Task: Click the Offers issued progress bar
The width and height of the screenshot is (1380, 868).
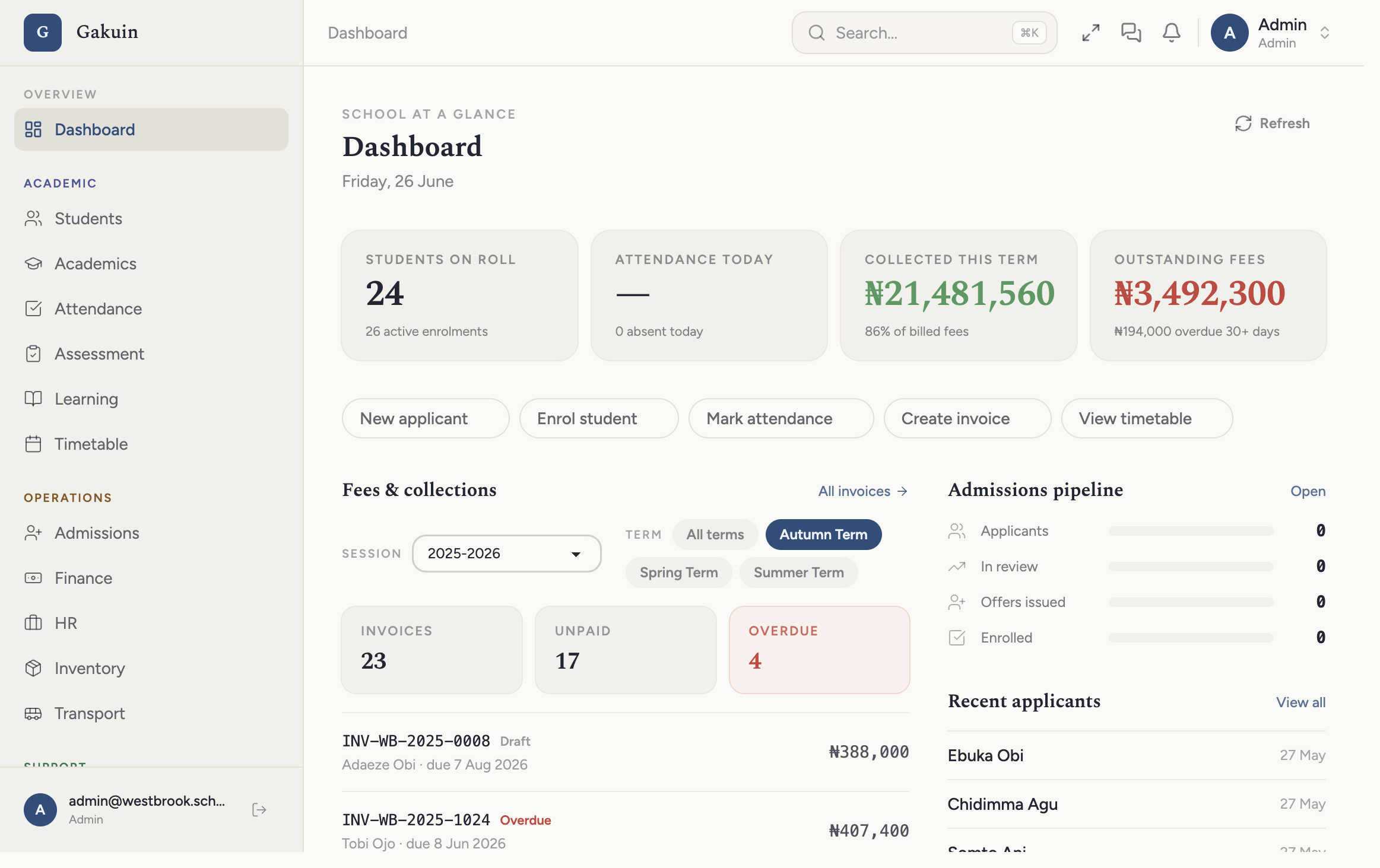Action: click(x=1191, y=602)
